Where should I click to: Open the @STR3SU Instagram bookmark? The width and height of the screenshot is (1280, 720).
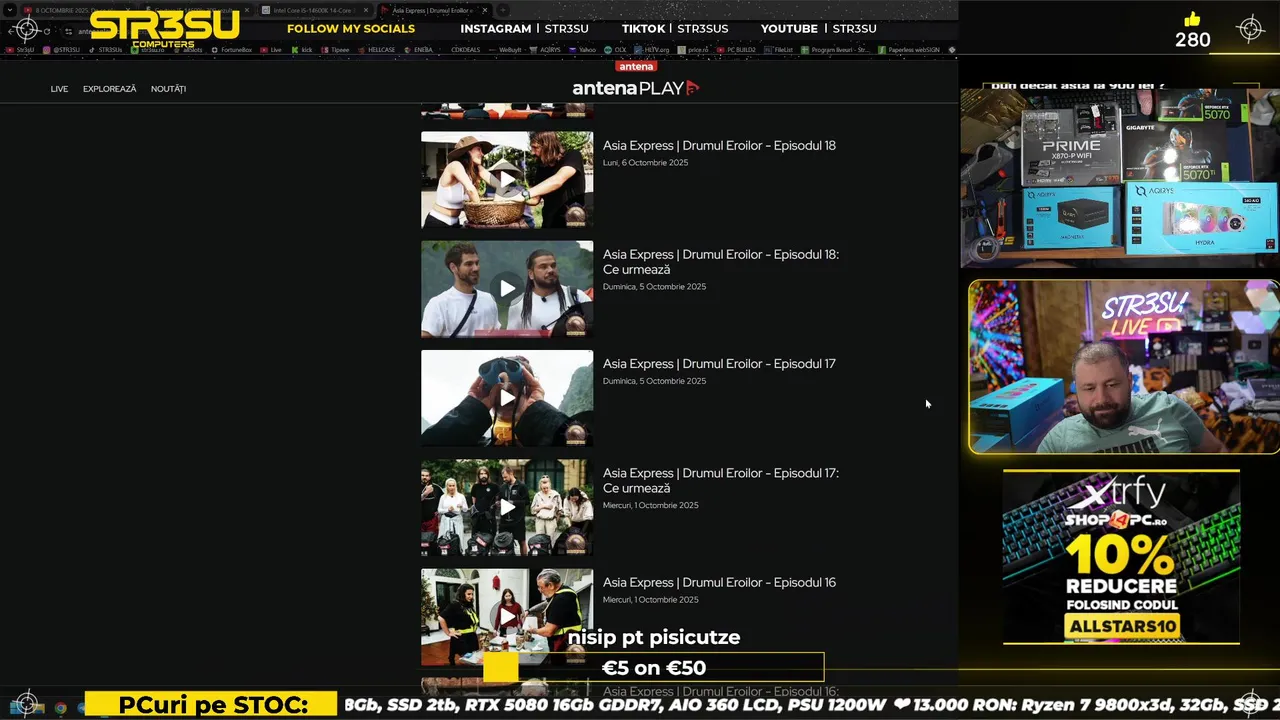pos(61,49)
